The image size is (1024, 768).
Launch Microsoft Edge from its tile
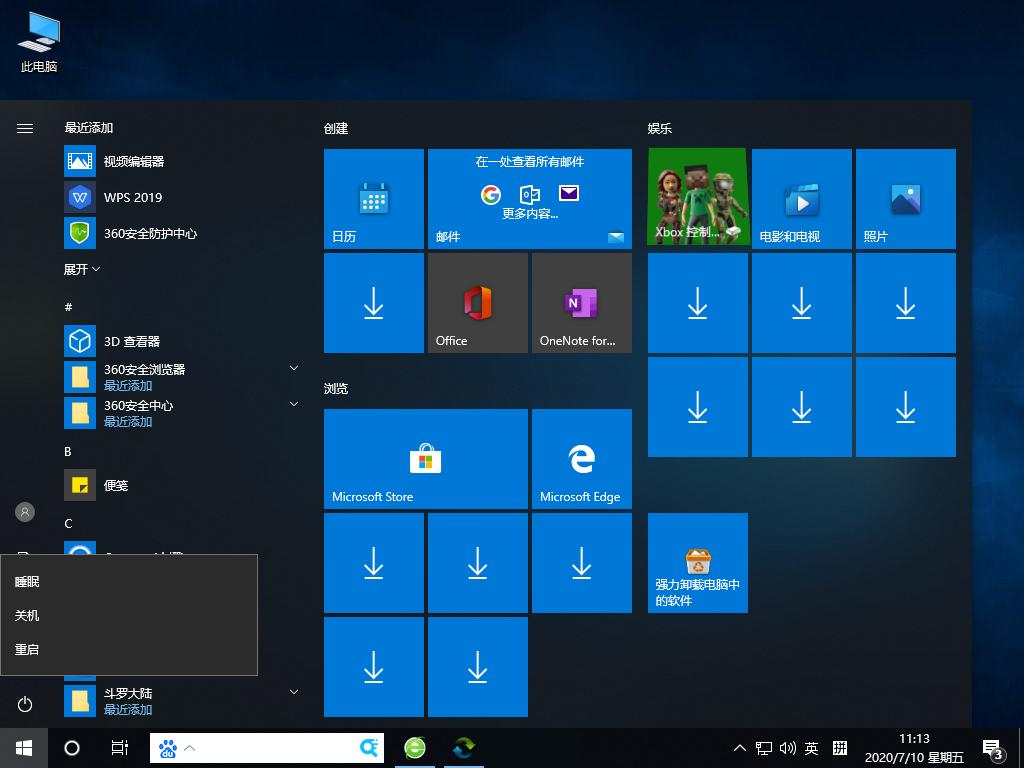coord(582,458)
